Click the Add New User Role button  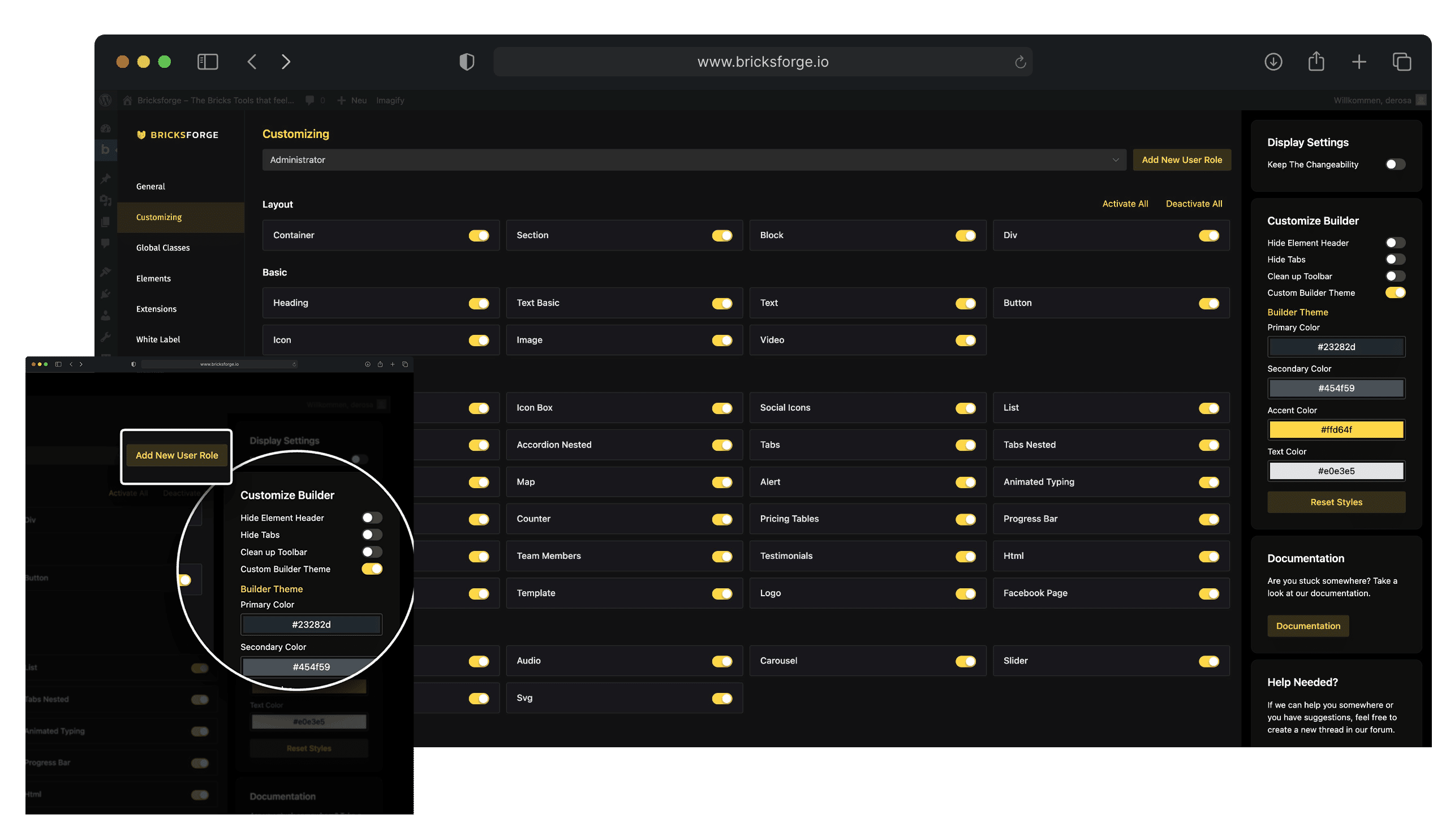[1181, 159]
